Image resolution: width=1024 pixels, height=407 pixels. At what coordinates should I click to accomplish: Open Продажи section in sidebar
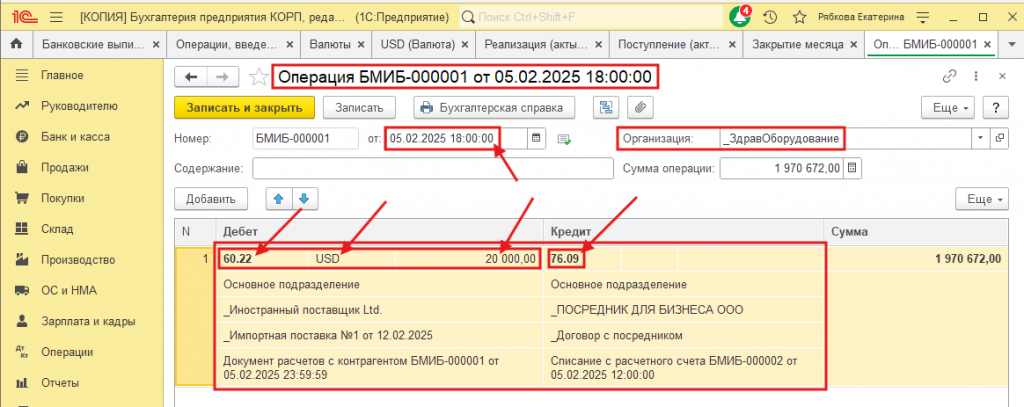pos(65,167)
